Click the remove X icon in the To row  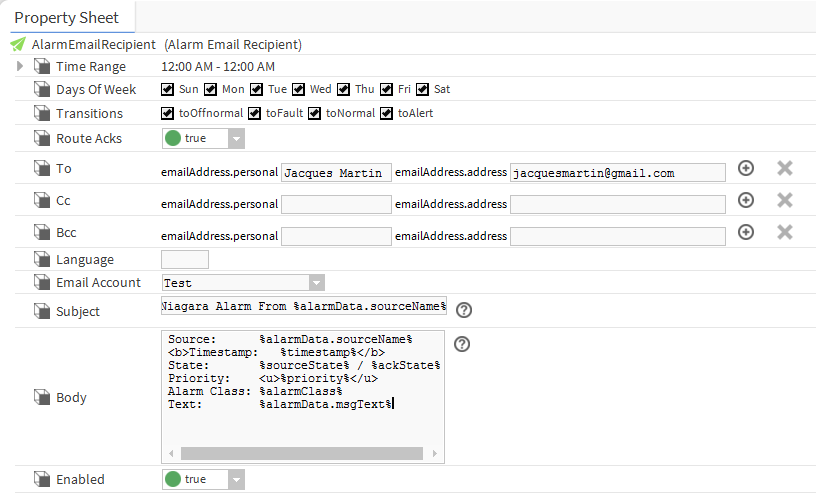point(785,169)
